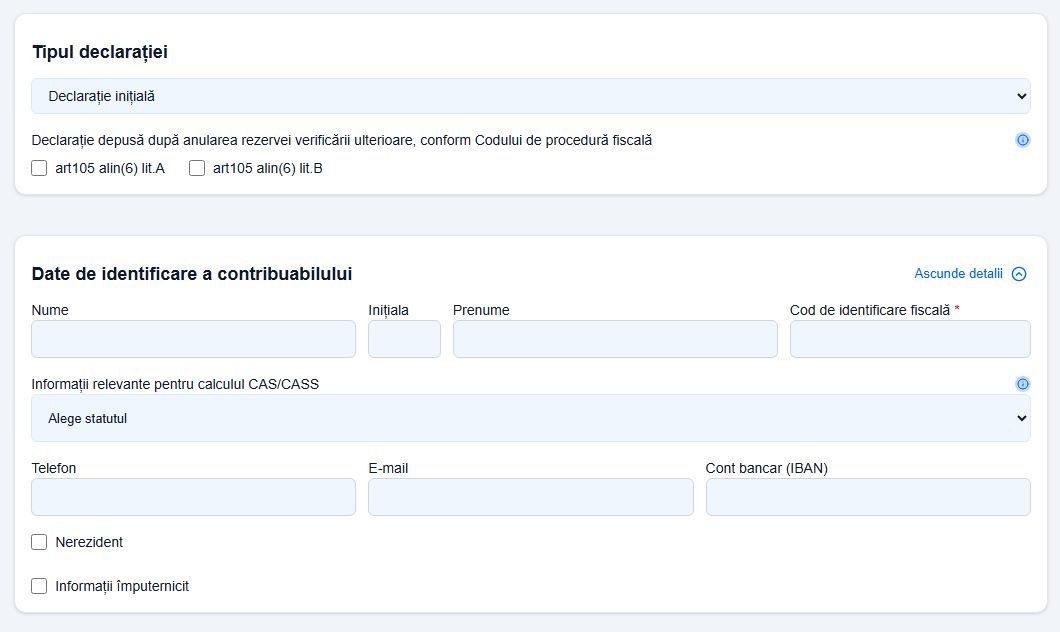Focus the Telefon input field
The width and height of the screenshot is (1060, 632).
pyautogui.click(x=193, y=497)
